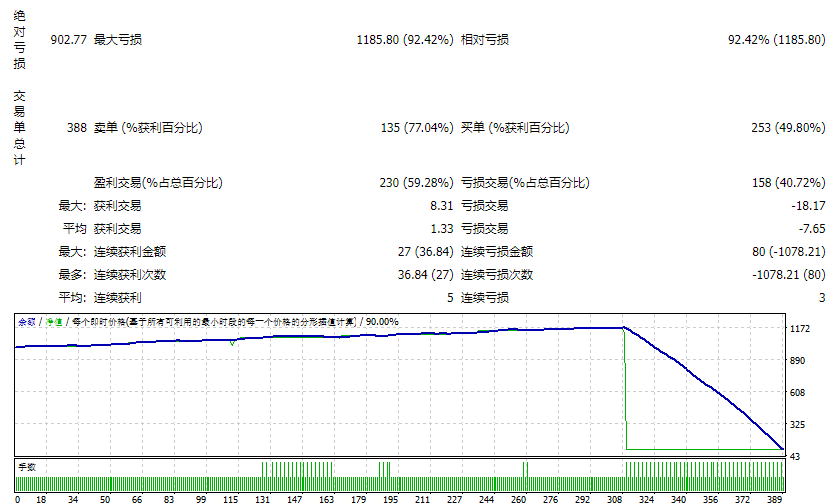Select the 1185.80 (92.42%) max drawdown value

point(404,40)
